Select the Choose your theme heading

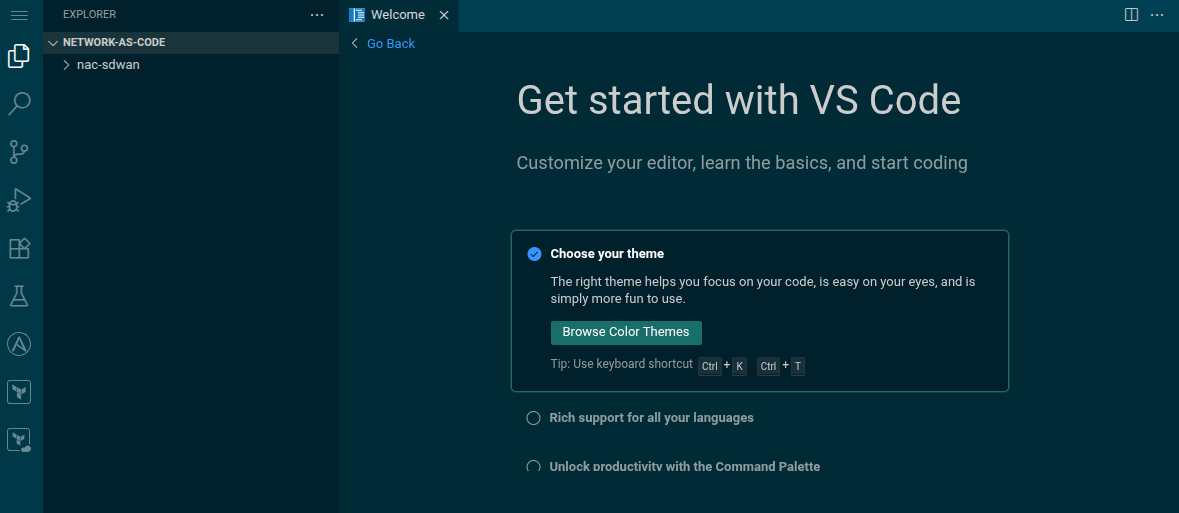(x=607, y=253)
